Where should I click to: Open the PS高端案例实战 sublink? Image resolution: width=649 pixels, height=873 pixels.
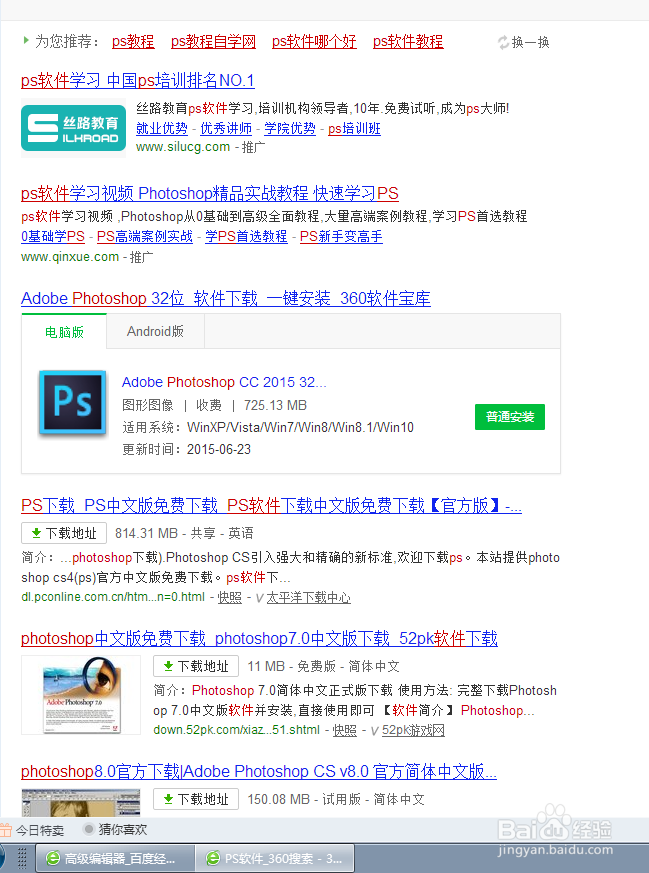coord(145,237)
